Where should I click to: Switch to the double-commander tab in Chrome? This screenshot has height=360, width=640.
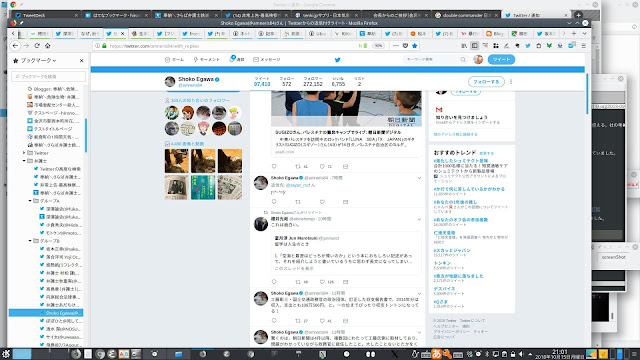pyautogui.click(x=466, y=15)
